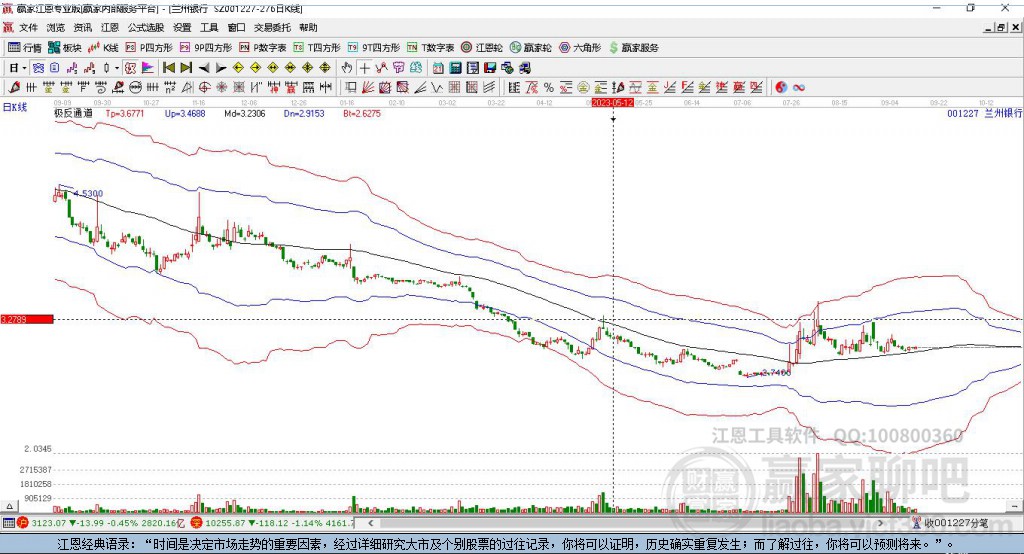Expand the panel arrow at bottom-left of chart
This screenshot has width=1024, height=554.
[x=9, y=506]
